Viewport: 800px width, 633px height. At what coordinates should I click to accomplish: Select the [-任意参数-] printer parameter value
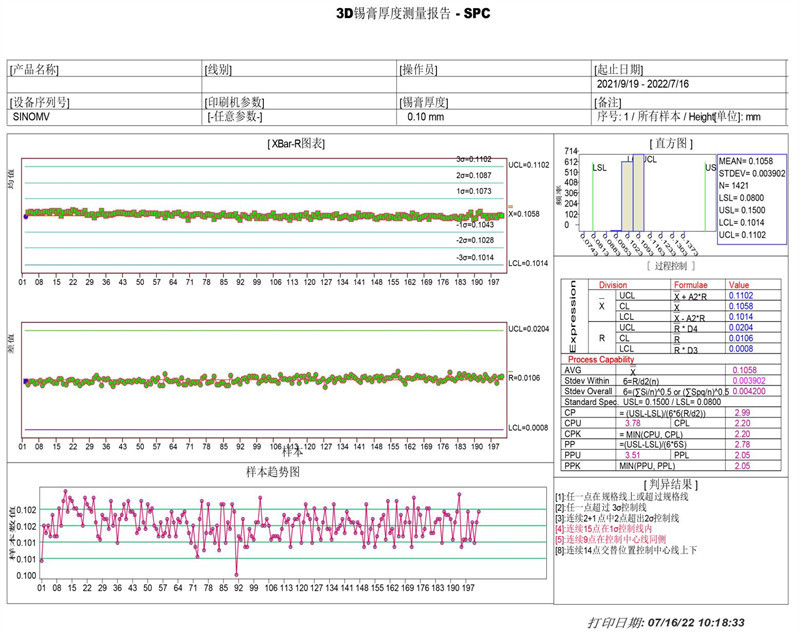(x=234, y=117)
